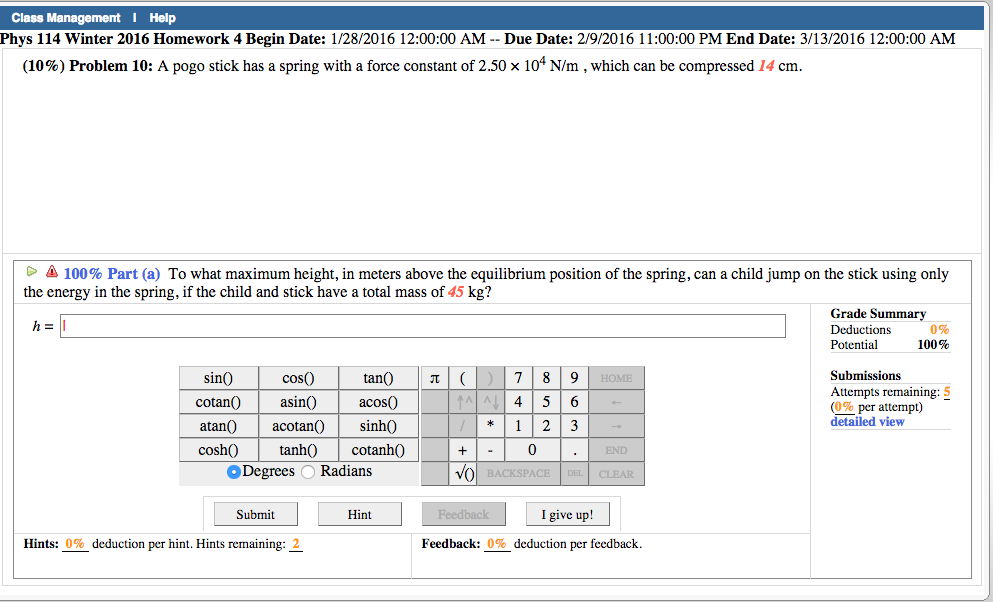This screenshot has width=993, height=602.
Task: Click the left arrow cursor key
Action: pos(616,402)
